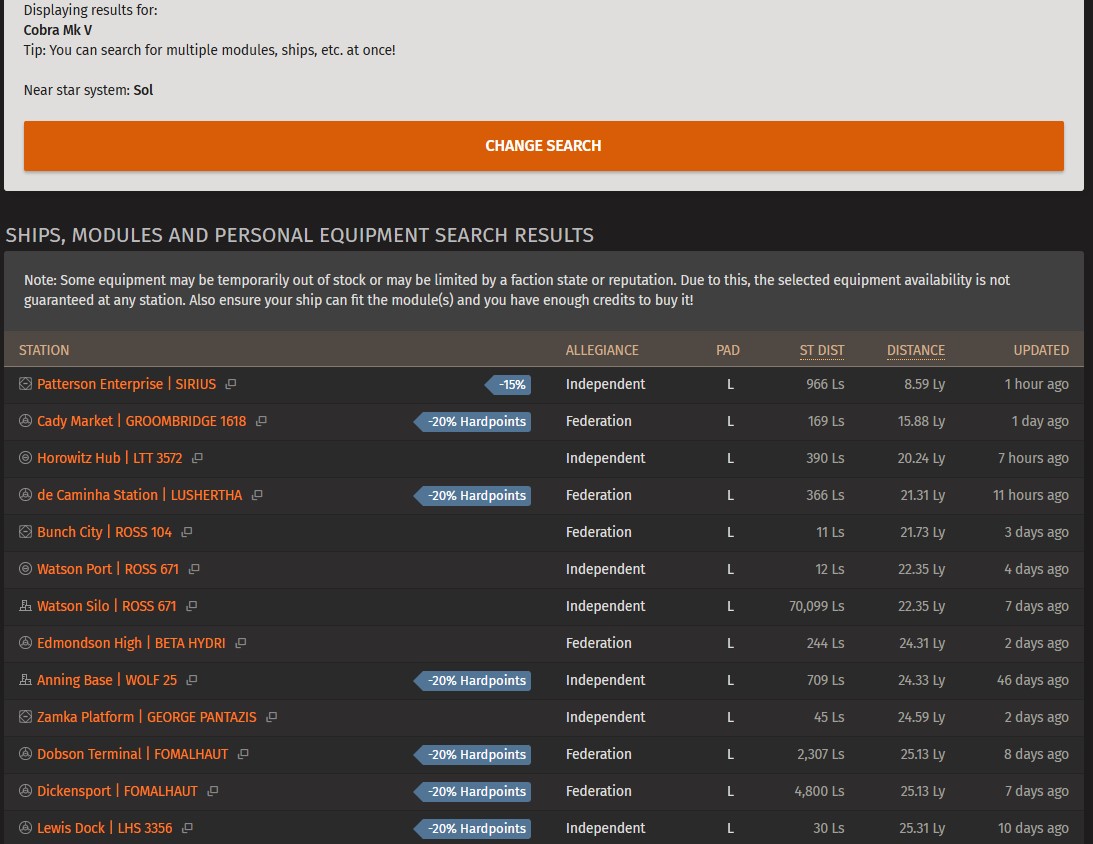Sort results by ST DIST column
The height and width of the screenshot is (844, 1093).
(822, 350)
